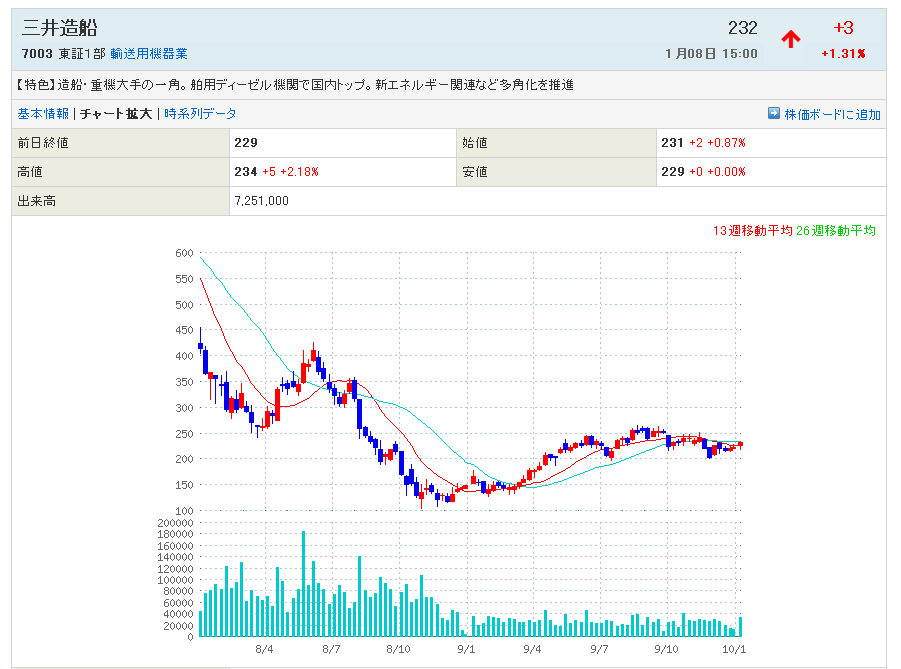
Task: Click the 9/10 date axis label
Action: [x=667, y=649]
